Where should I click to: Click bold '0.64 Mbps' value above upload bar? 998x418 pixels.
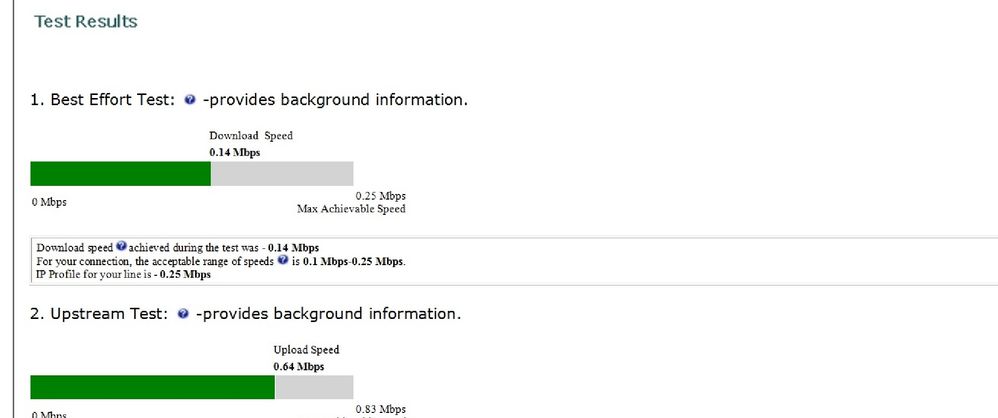[x=299, y=366]
